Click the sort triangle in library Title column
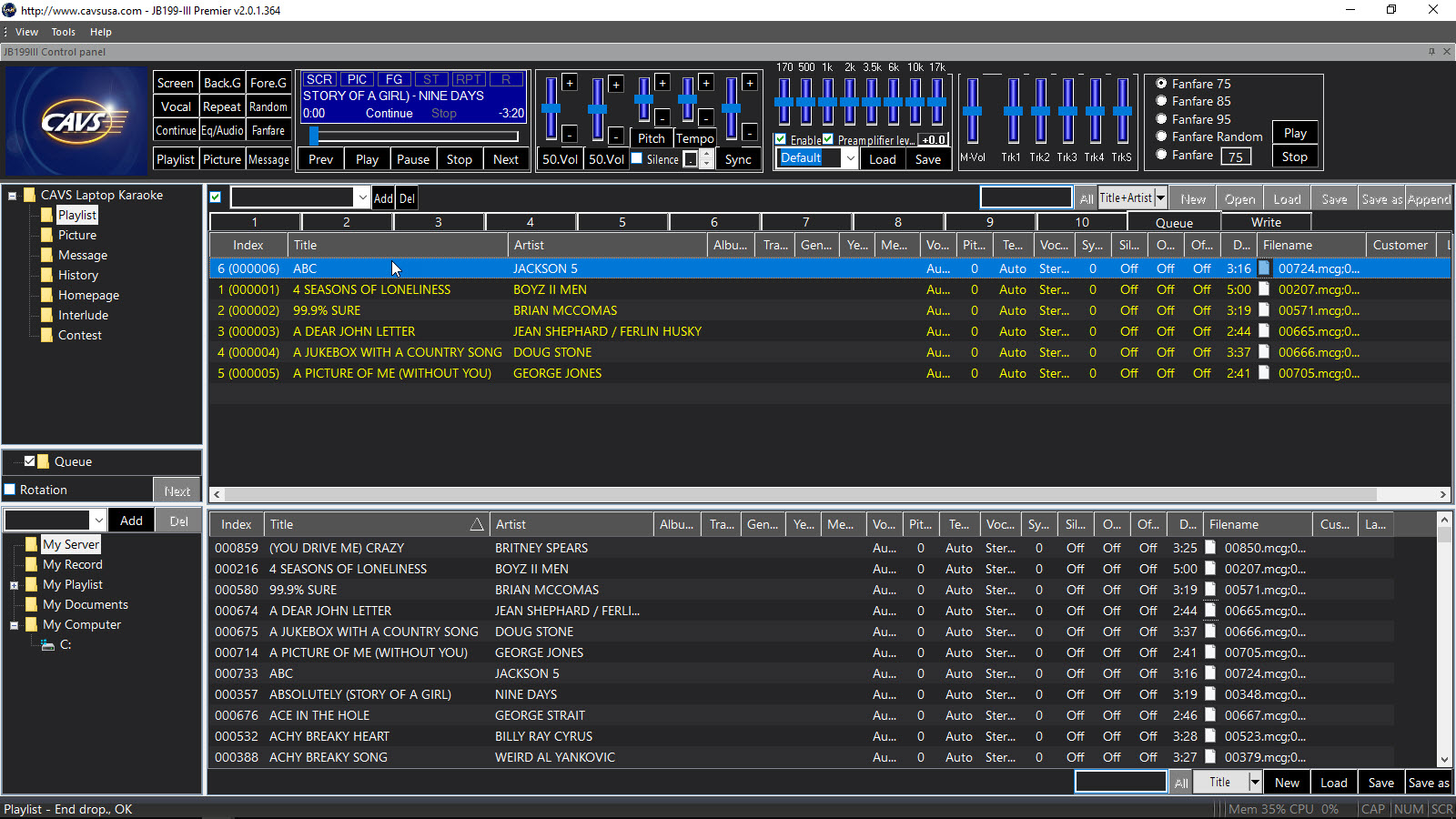This screenshot has height=819, width=1456. (x=477, y=524)
